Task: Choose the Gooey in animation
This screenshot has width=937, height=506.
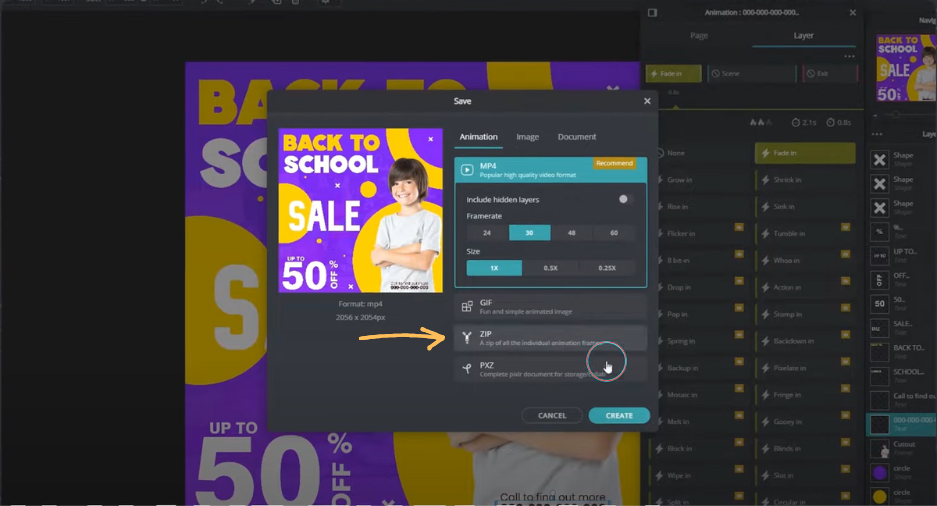Action: pos(805,422)
